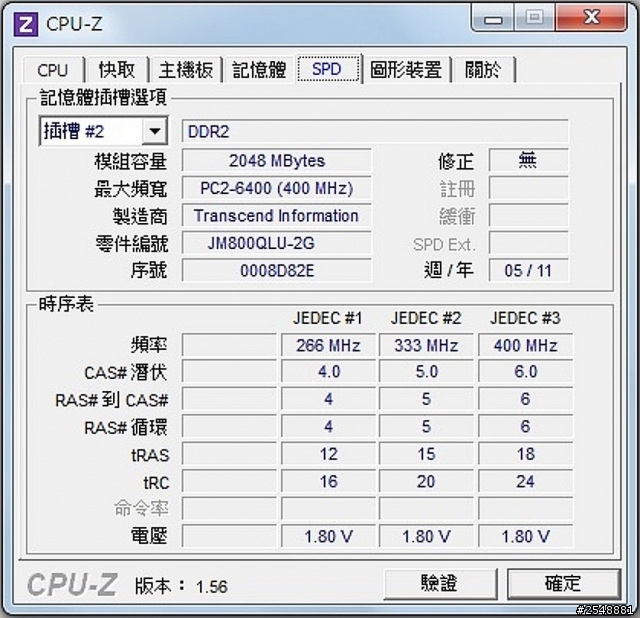Click the PC2-6400 (400 MHz) bandwidth value
The width and height of the screenshot is (640, 618).
(277, 188)
